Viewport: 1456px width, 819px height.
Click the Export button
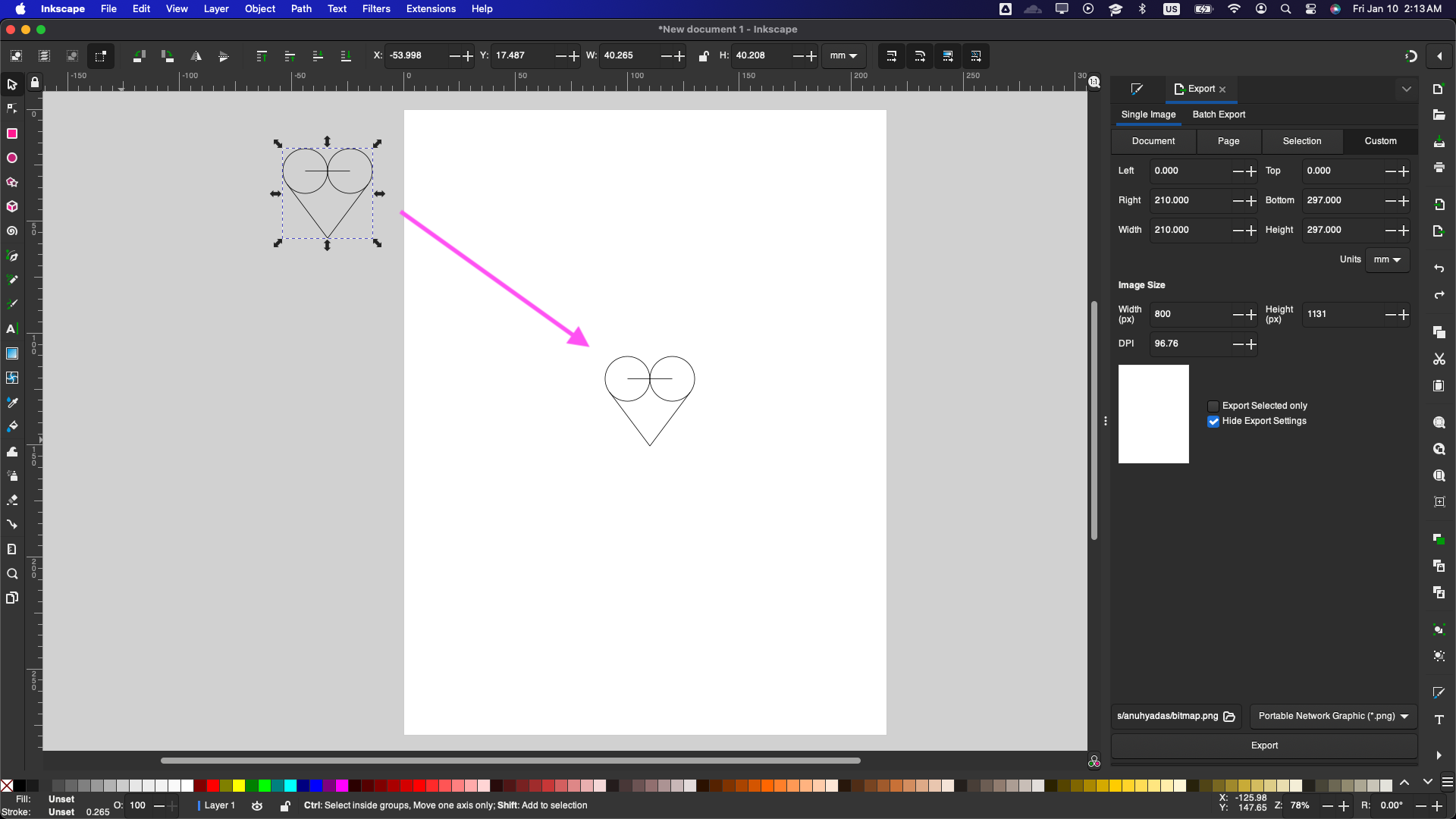pyautogui.click(x=1264, y=745)
